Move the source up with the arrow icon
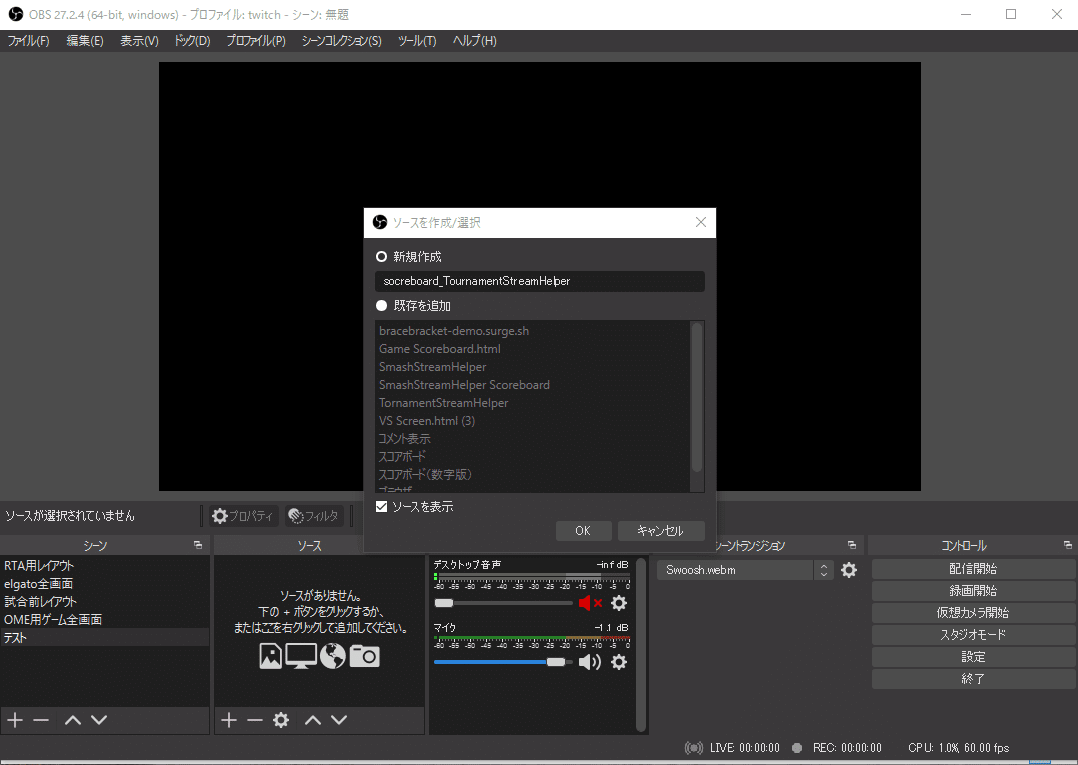 313,720
